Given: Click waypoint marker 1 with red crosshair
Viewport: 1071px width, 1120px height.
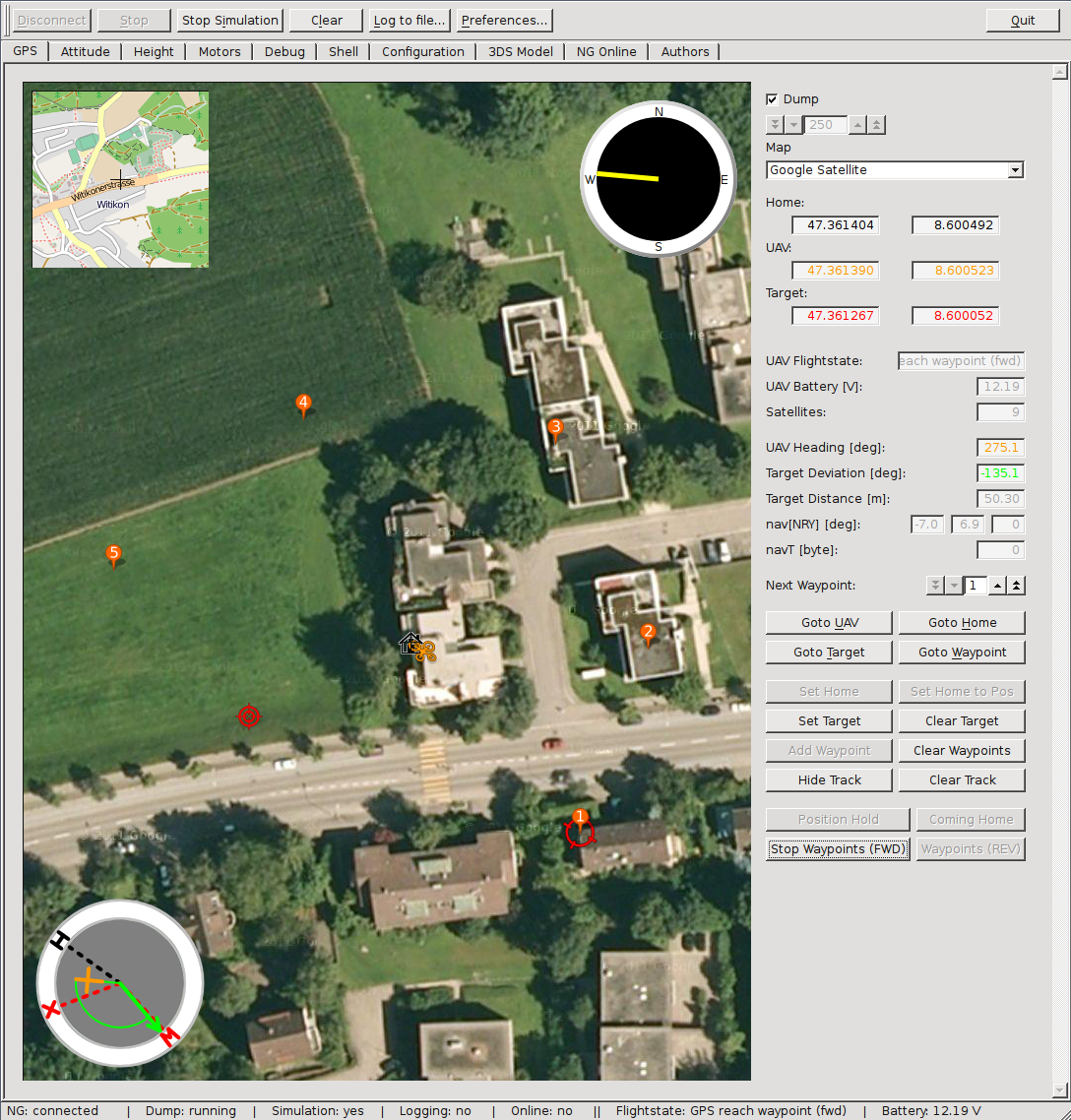Looking at the screenshot, I should pos(580,829).
